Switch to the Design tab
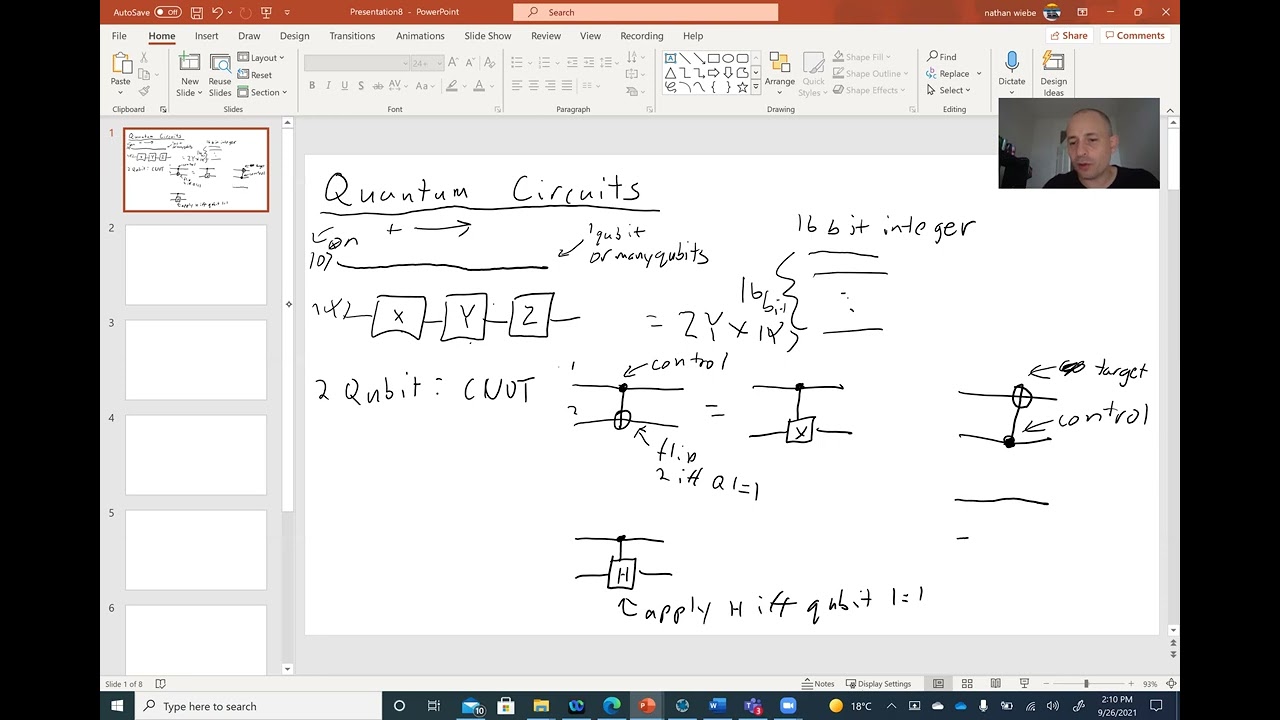Viewport: 1280px width, 720px height. click(x=294, y=36)
